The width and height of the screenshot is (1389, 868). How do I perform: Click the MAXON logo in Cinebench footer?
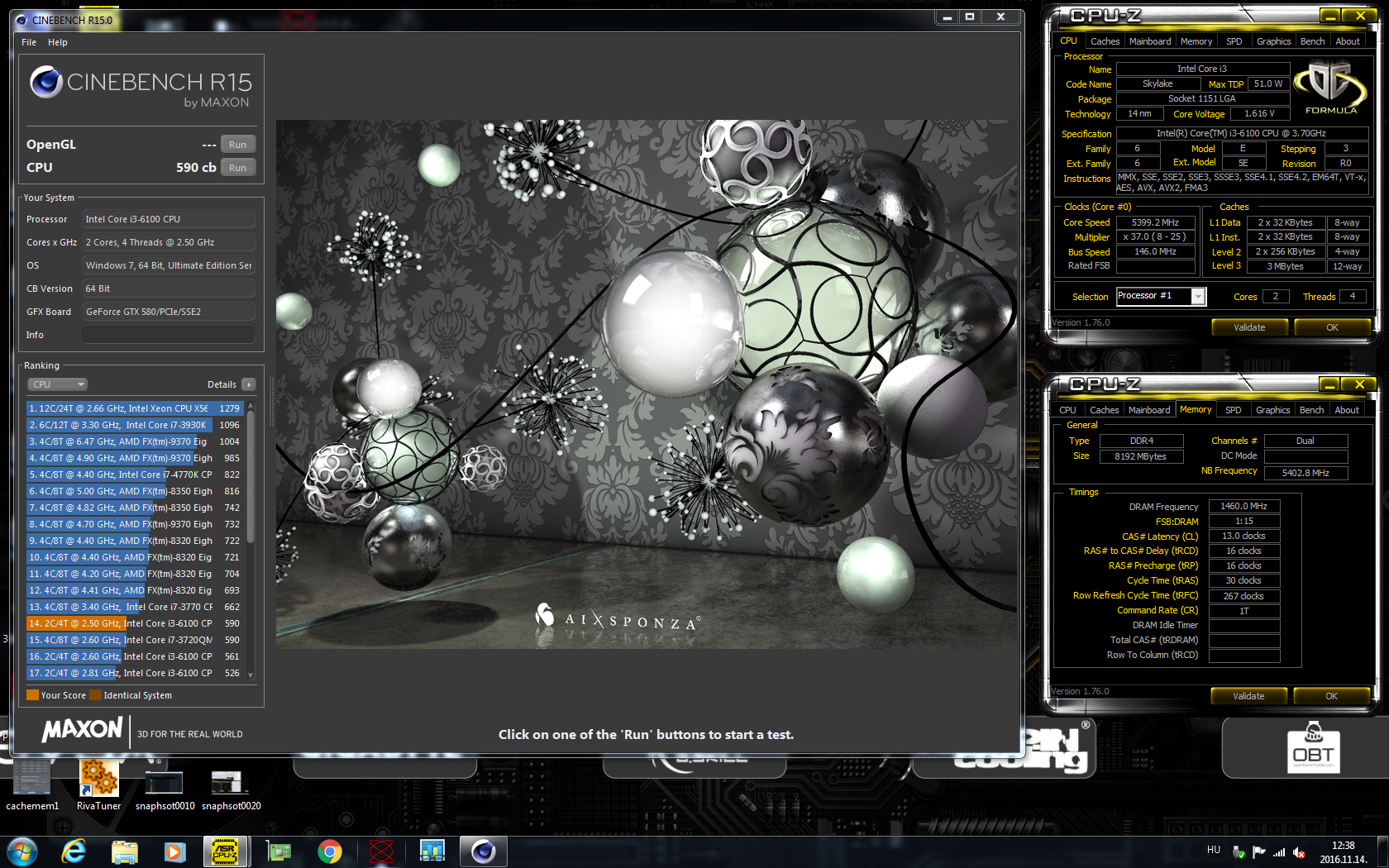coord(83,729)
